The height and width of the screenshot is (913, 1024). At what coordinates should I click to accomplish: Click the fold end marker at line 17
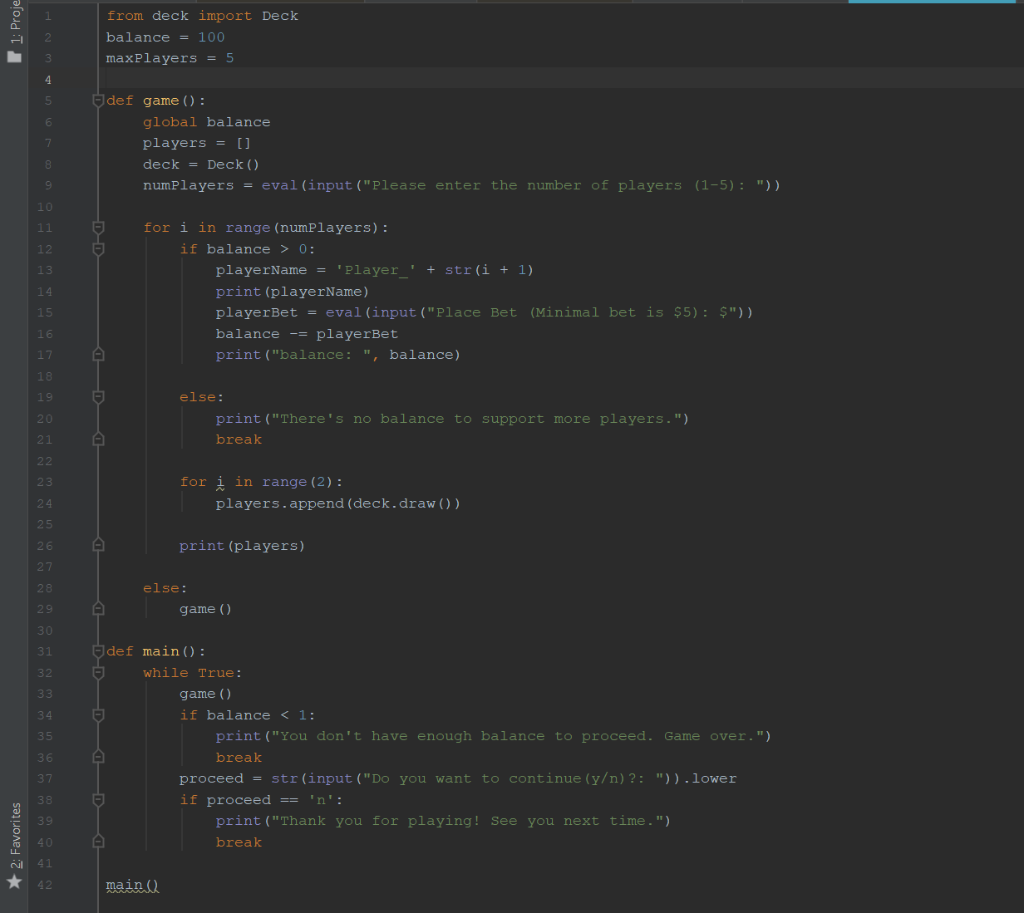(99, 355)
